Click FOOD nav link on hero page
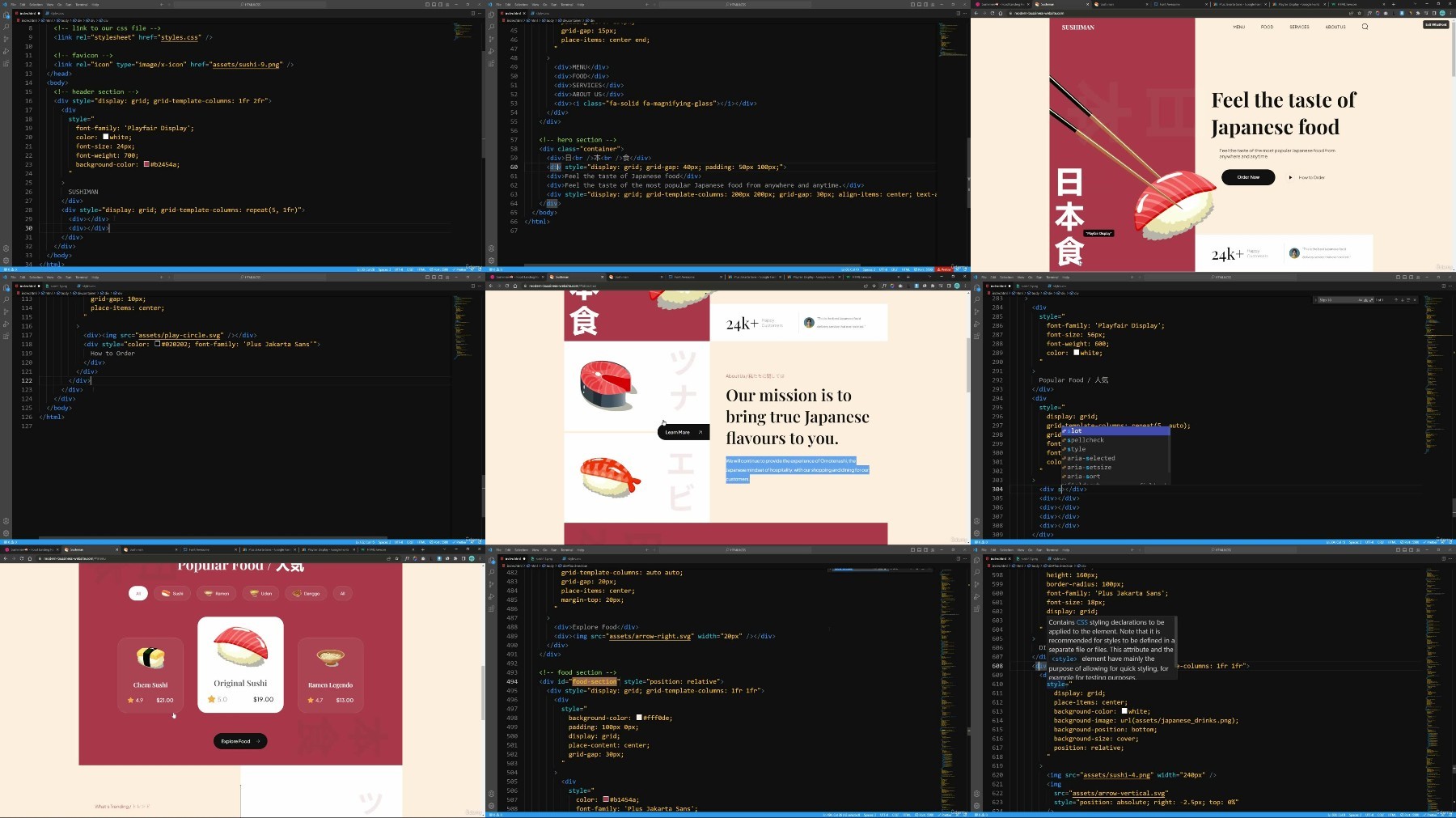The image size is (1456, 818). point(1267,27)
